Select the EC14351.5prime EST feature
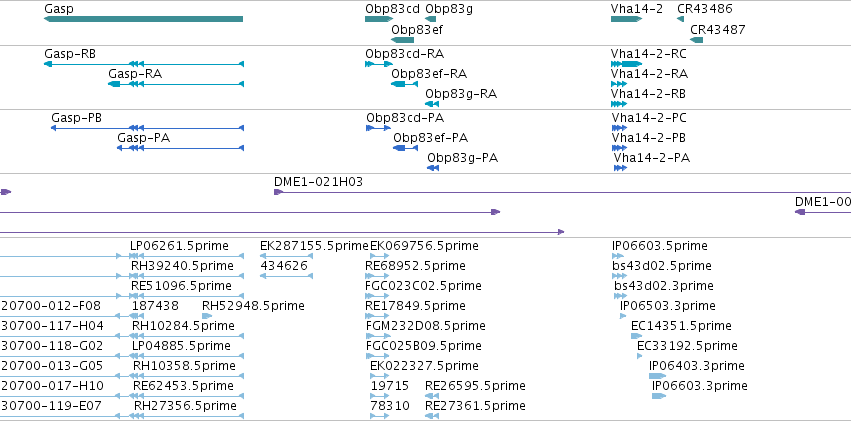This screenshot has width=851, height=421. tap(636, 336)
